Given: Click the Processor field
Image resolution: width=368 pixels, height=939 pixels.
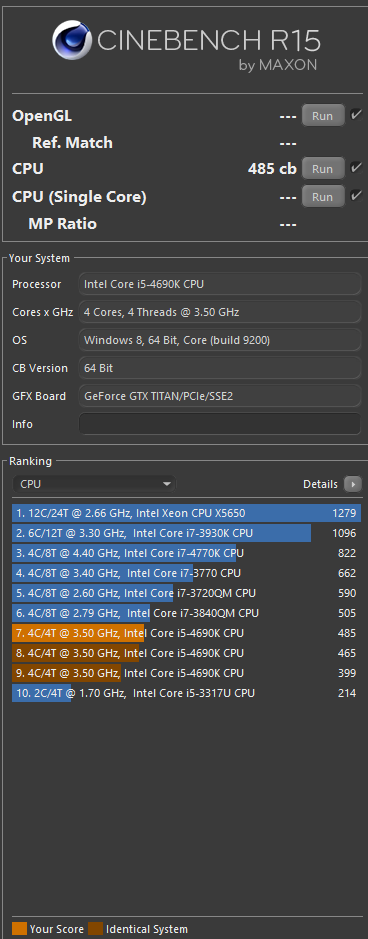Looking at the screenshot, I should pyautogui.click(x=220, y=284).
